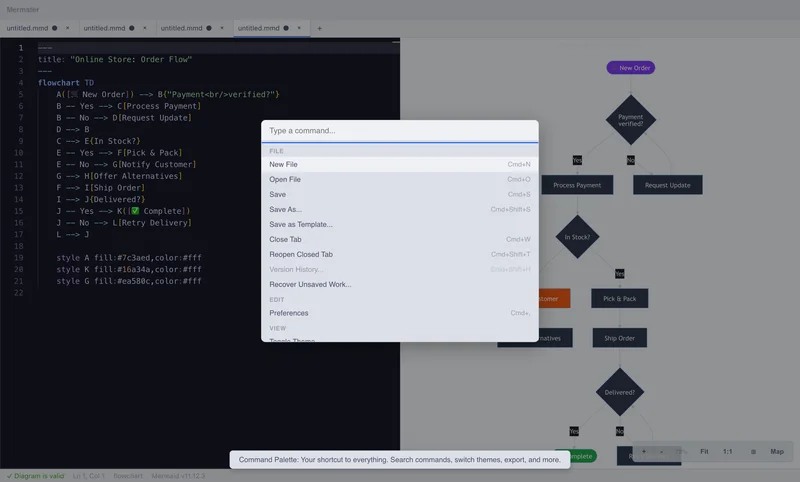Click the zoom percentage readout
Screen dimensions: 800x482
681,451
